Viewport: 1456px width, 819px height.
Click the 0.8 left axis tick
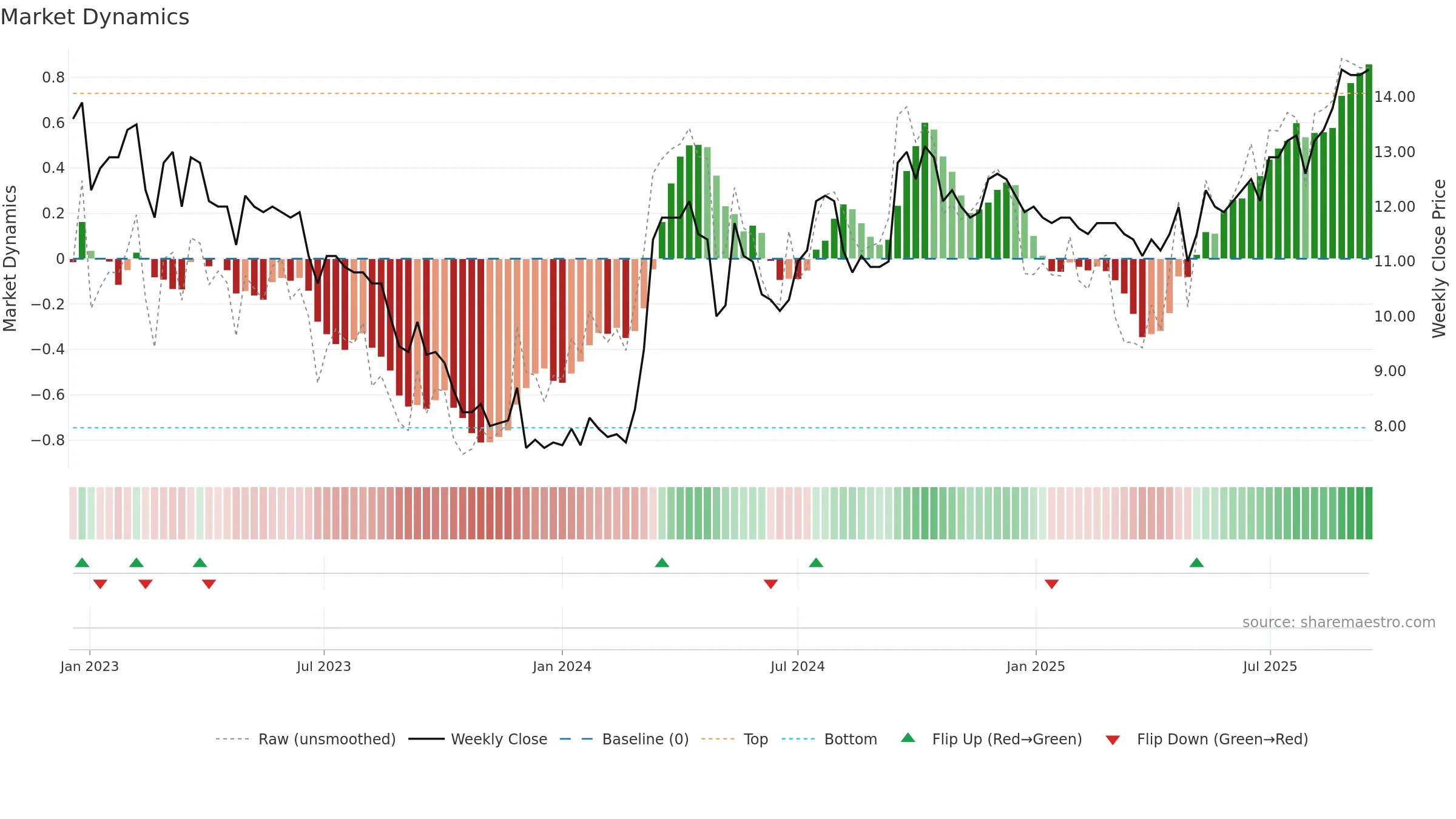(53, 77)
